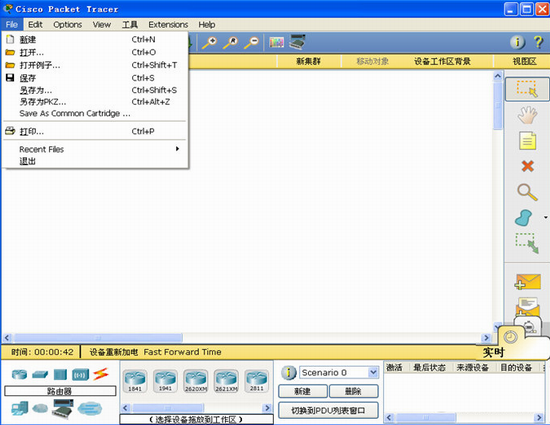Choose the 2620XM router model
Image resolution: width=550 pixels, height=425 pixels.
pyautogui.click(x=196, y=381)
